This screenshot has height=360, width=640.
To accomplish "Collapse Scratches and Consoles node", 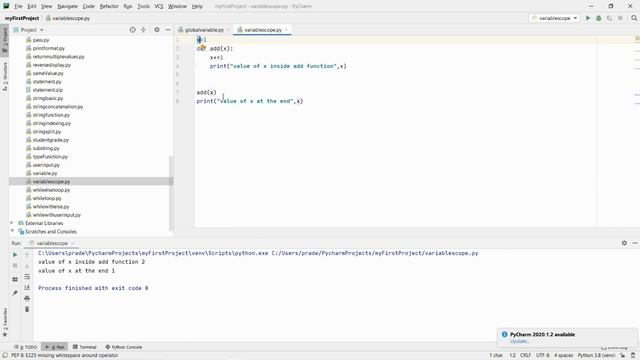I will coord(12,231).
